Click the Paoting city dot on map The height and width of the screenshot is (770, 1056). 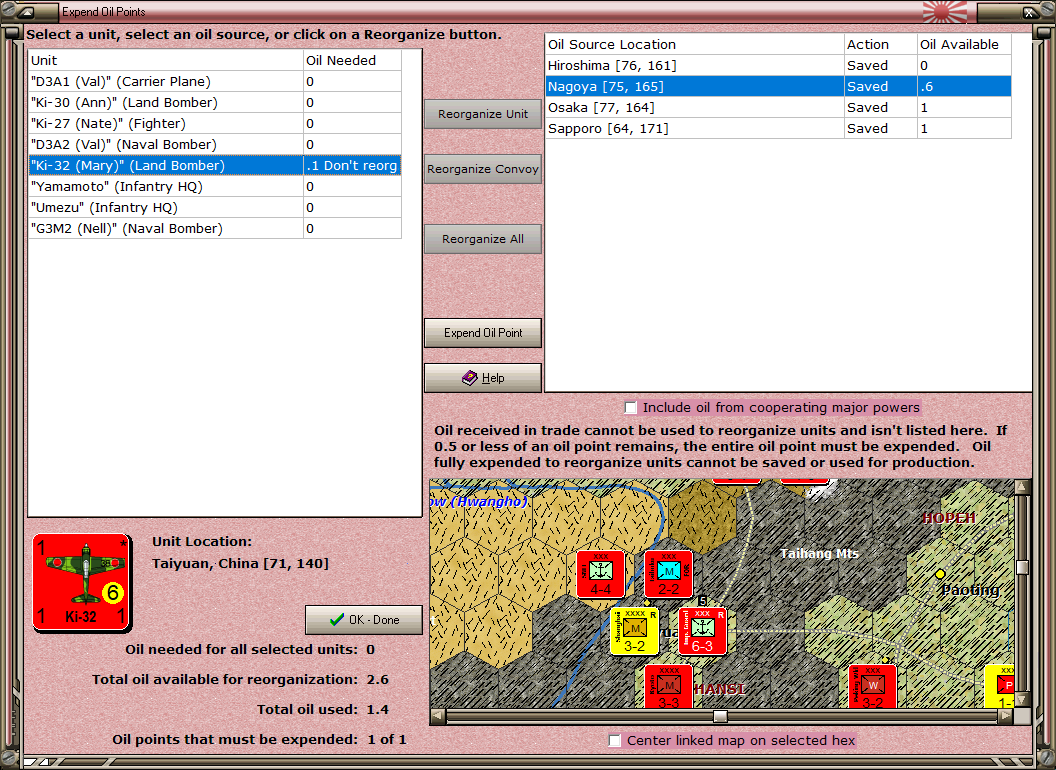[x=940, y=574]
